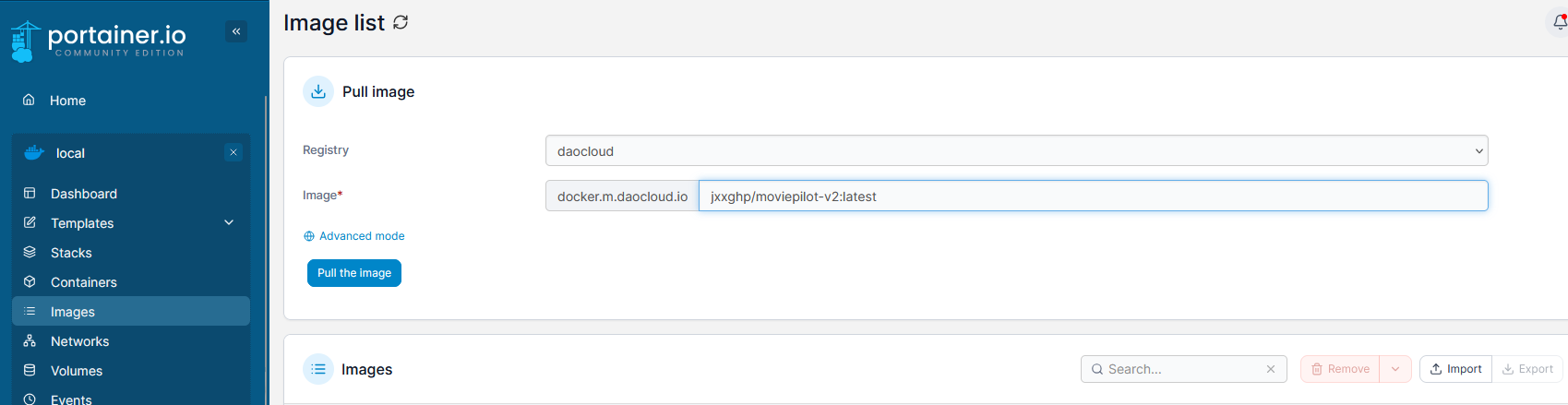The image size is (1568, 405).
Task: Refresh the Image list
Action: [401, 22]
